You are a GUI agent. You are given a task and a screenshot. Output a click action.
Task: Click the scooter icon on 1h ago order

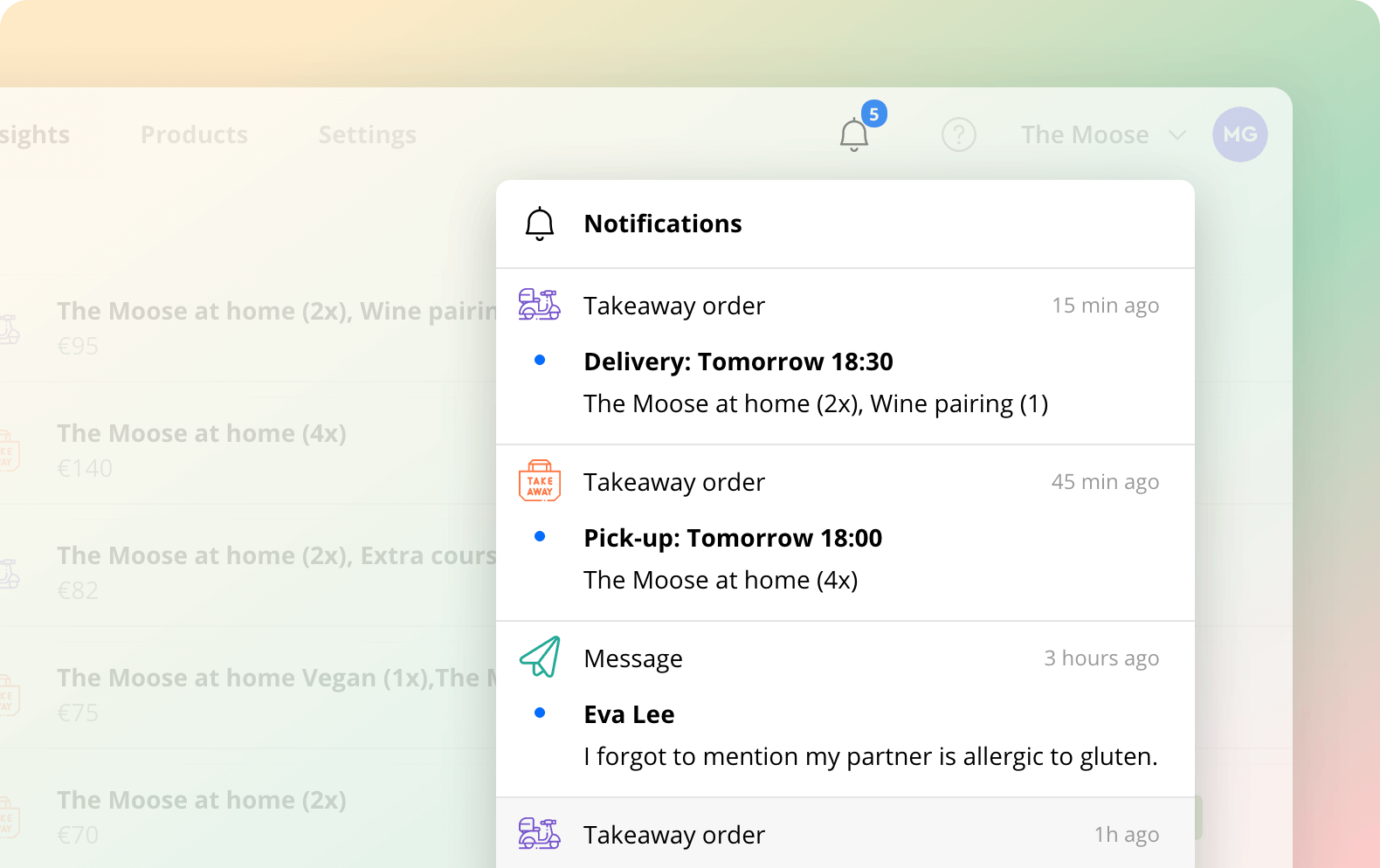[x=539, y=834]
